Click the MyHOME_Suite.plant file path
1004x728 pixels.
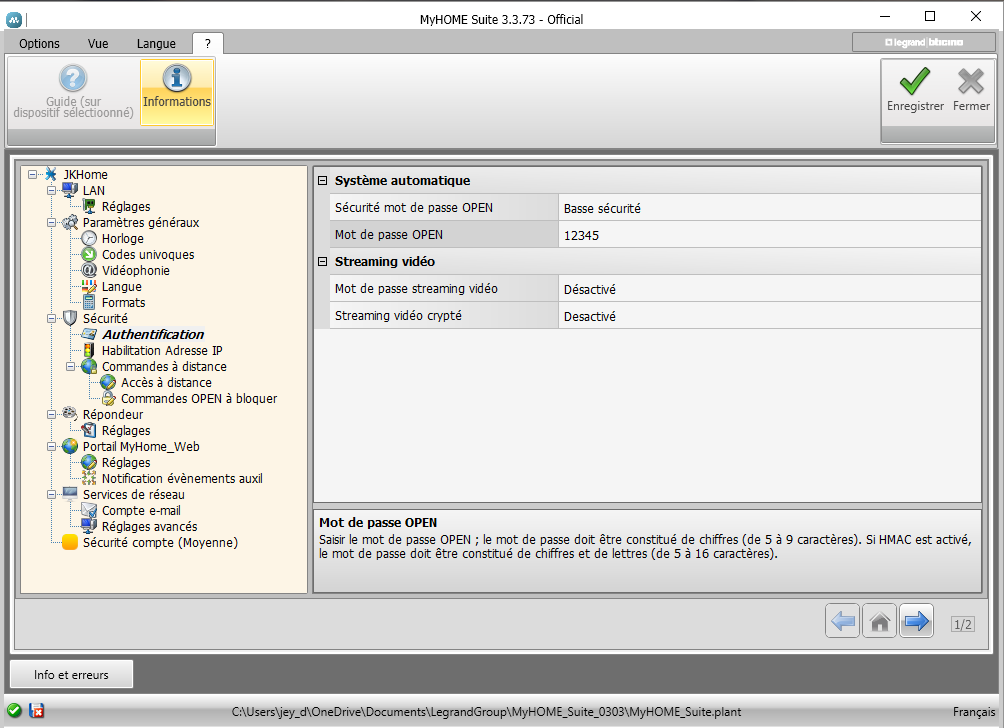pos(487,711)
